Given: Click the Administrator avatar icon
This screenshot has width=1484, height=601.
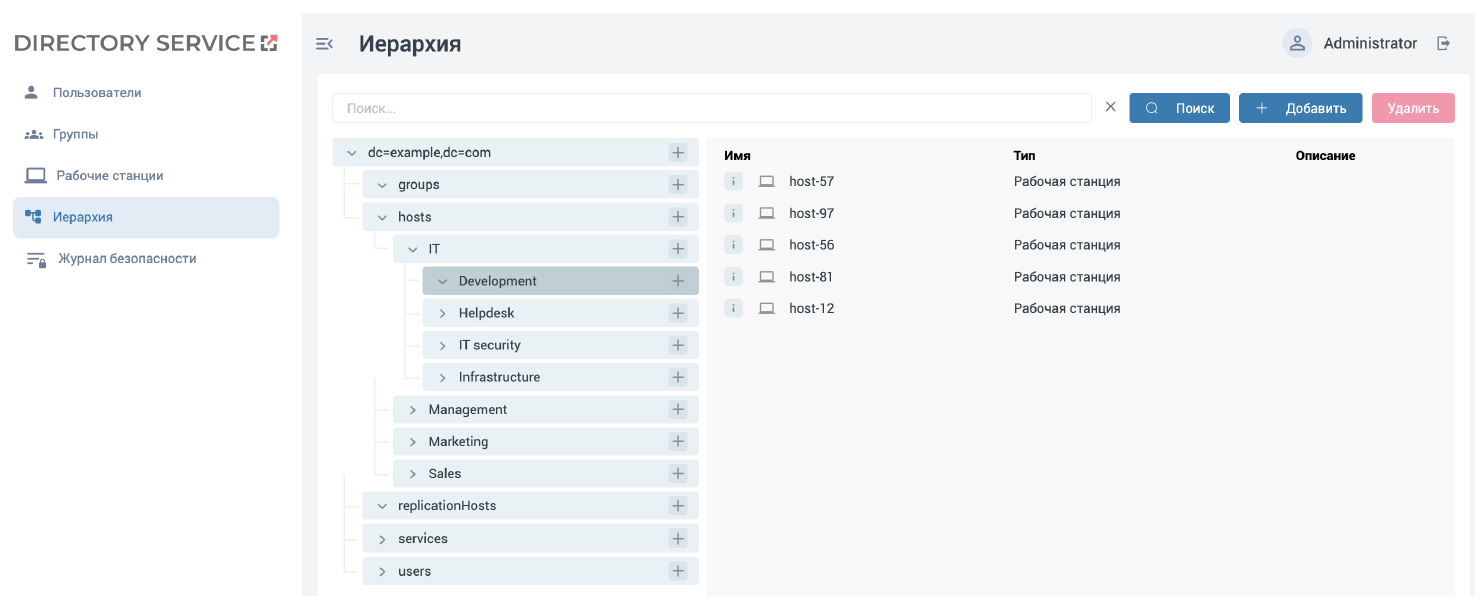Looking at the screenshot, I should (x=1297, y=43).
